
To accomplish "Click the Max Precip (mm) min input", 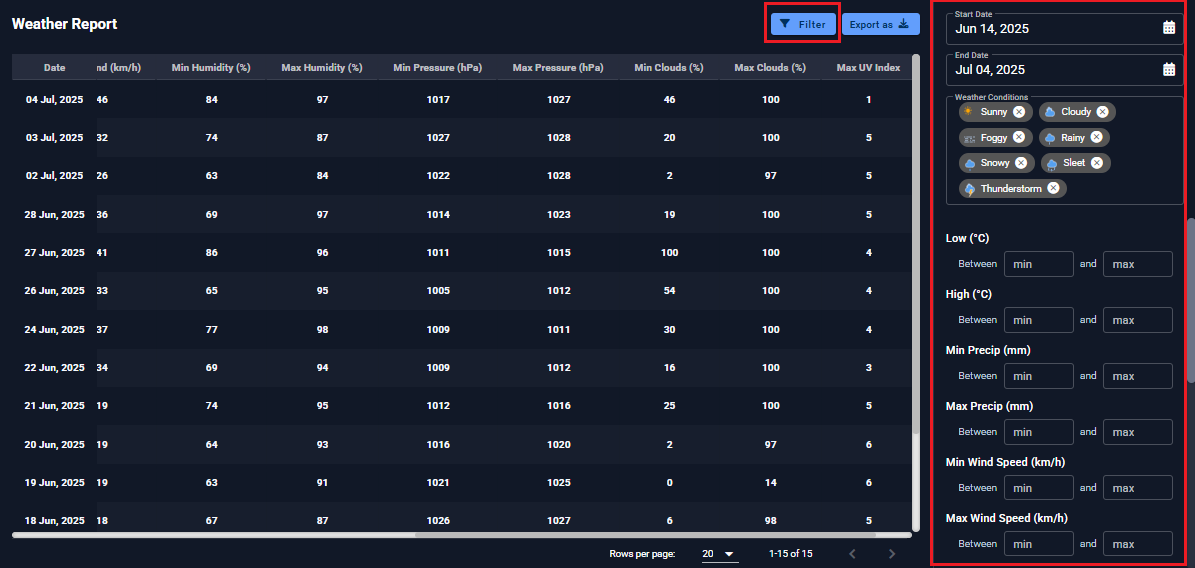I will 1039,432.
